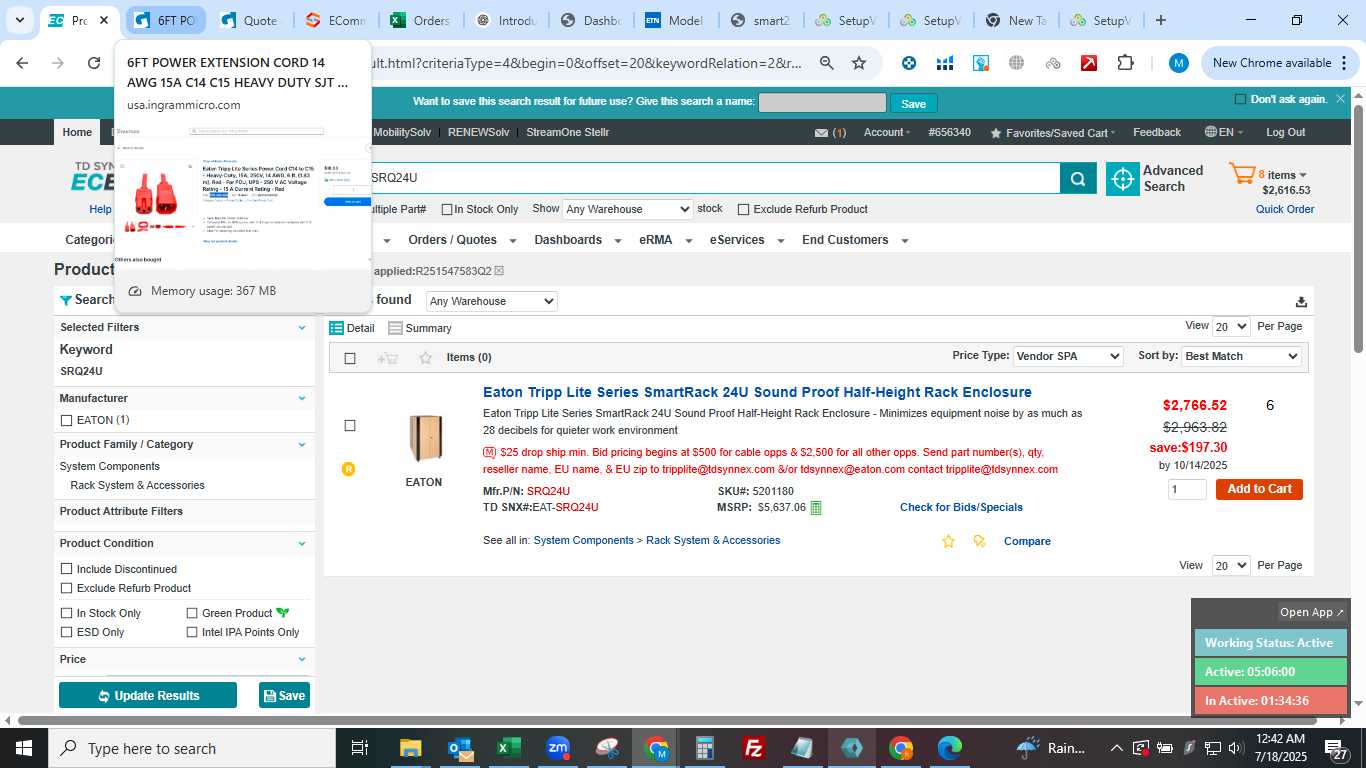Open Excel from the taskbar
This screenshot has width=1366, height=768.
click(x=509, y=748)
